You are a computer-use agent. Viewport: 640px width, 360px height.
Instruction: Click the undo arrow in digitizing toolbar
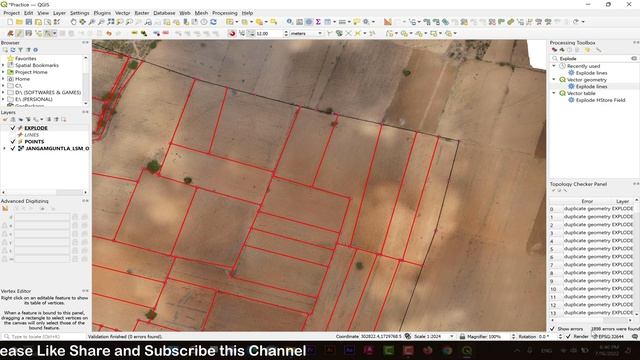(x=109, y=33)
